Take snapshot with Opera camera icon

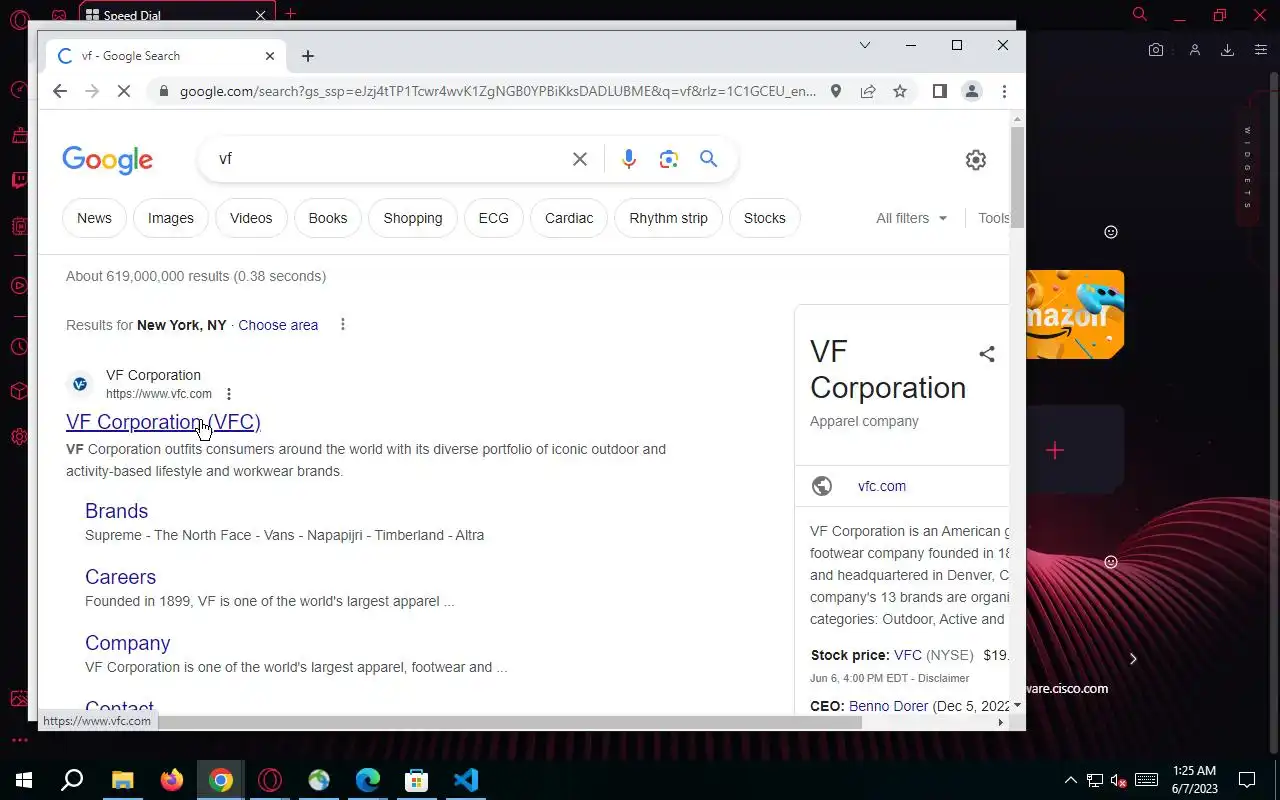point(1156,50)
